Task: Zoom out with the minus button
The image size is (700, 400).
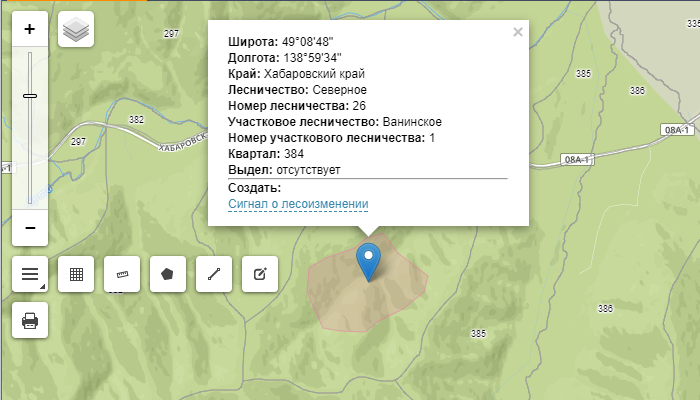Action: (30, 228)
